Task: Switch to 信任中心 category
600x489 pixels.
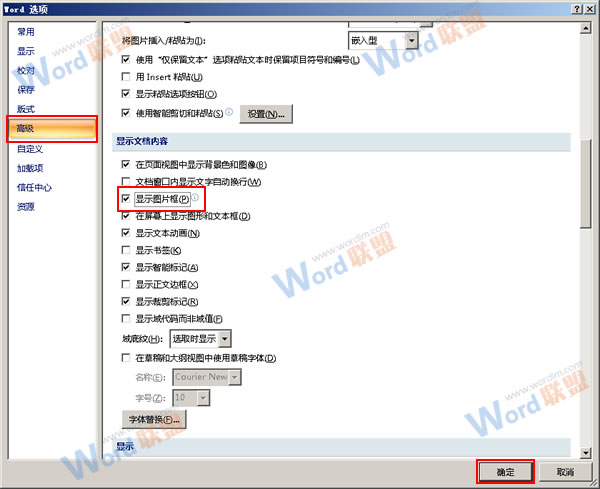Action: click(x=34, y=187)
